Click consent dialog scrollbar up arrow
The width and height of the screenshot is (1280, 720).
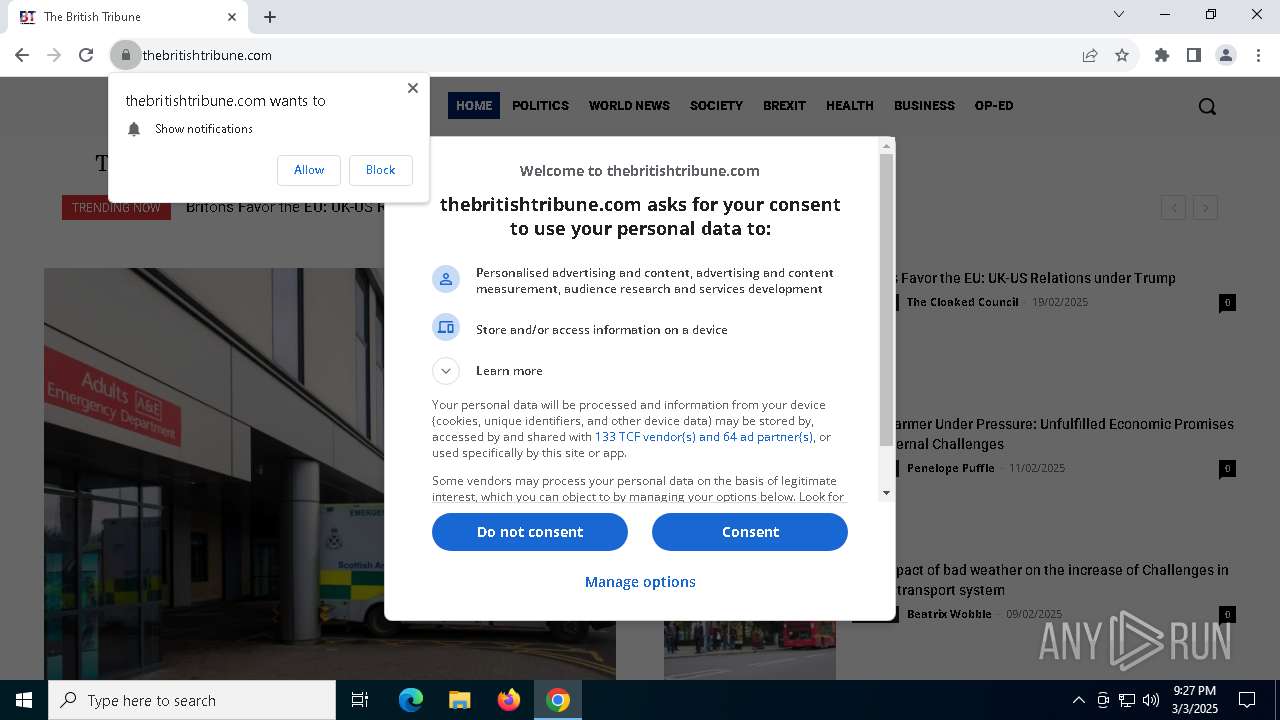[886, 146]
